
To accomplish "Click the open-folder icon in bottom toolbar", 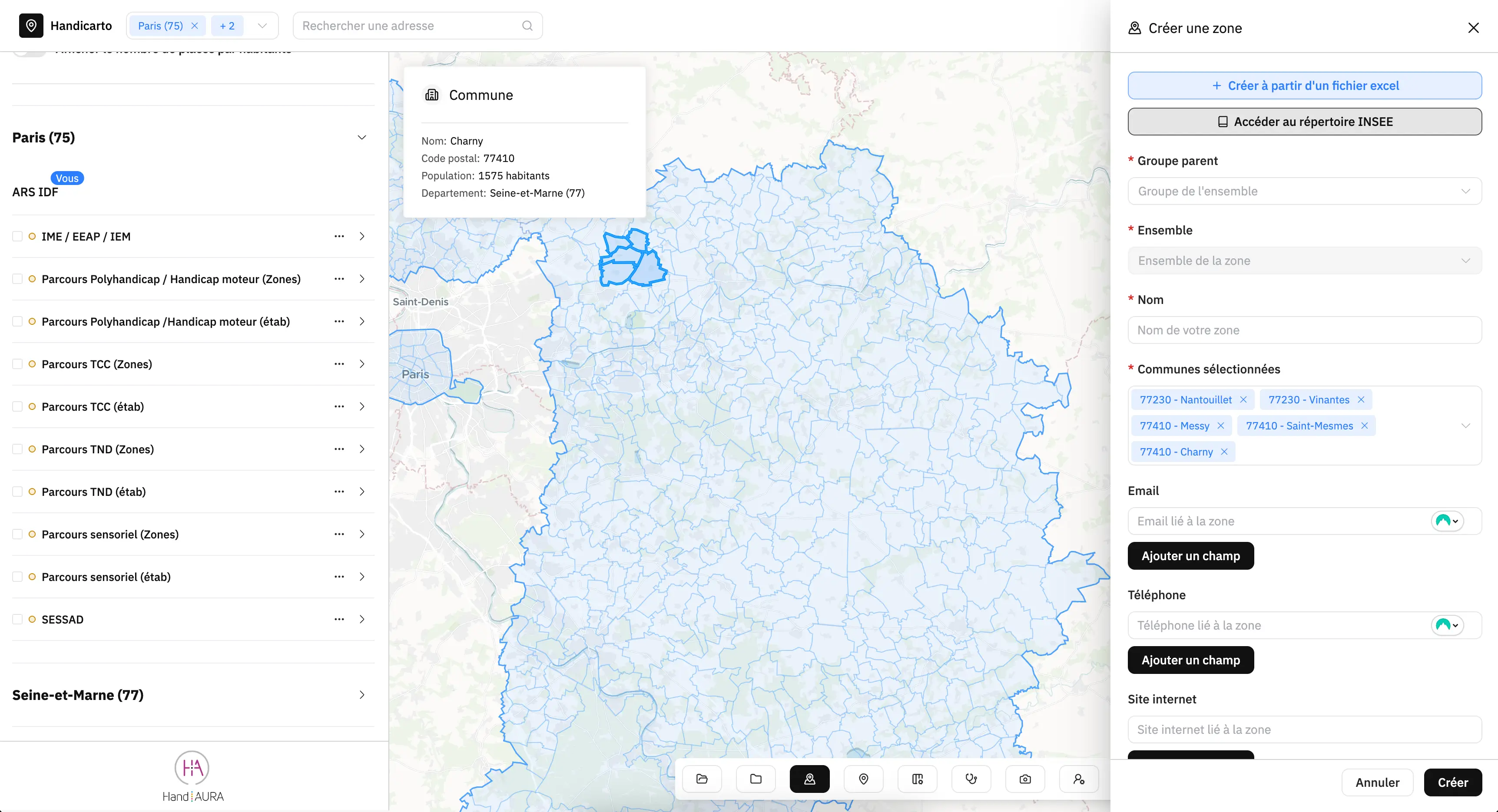I will pyautogui.click(x=702, y=779).
